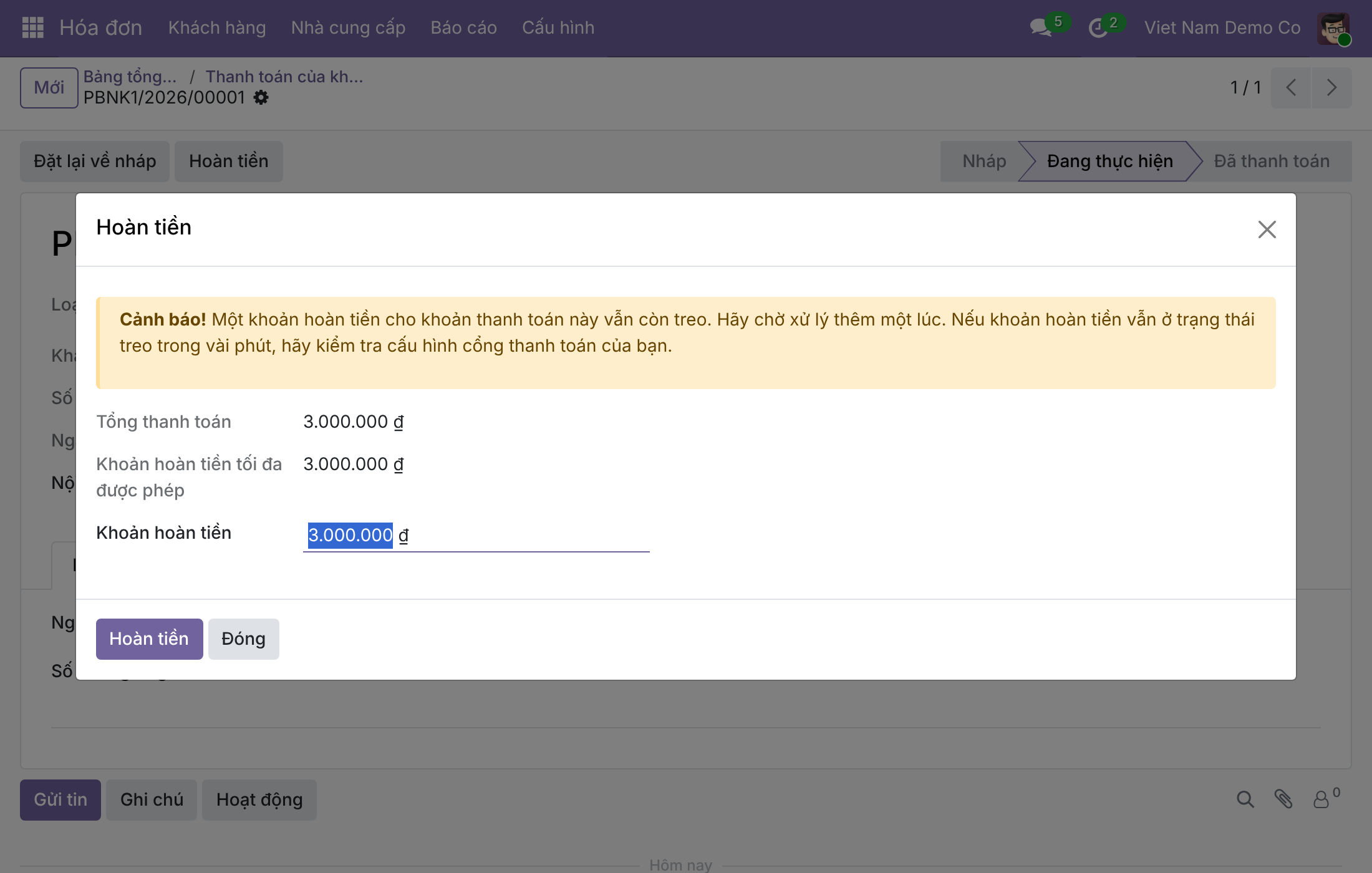The height and width of the screenshot is (873, 1372).
Task: Open the Cấu hình menu
Action: 558,27
